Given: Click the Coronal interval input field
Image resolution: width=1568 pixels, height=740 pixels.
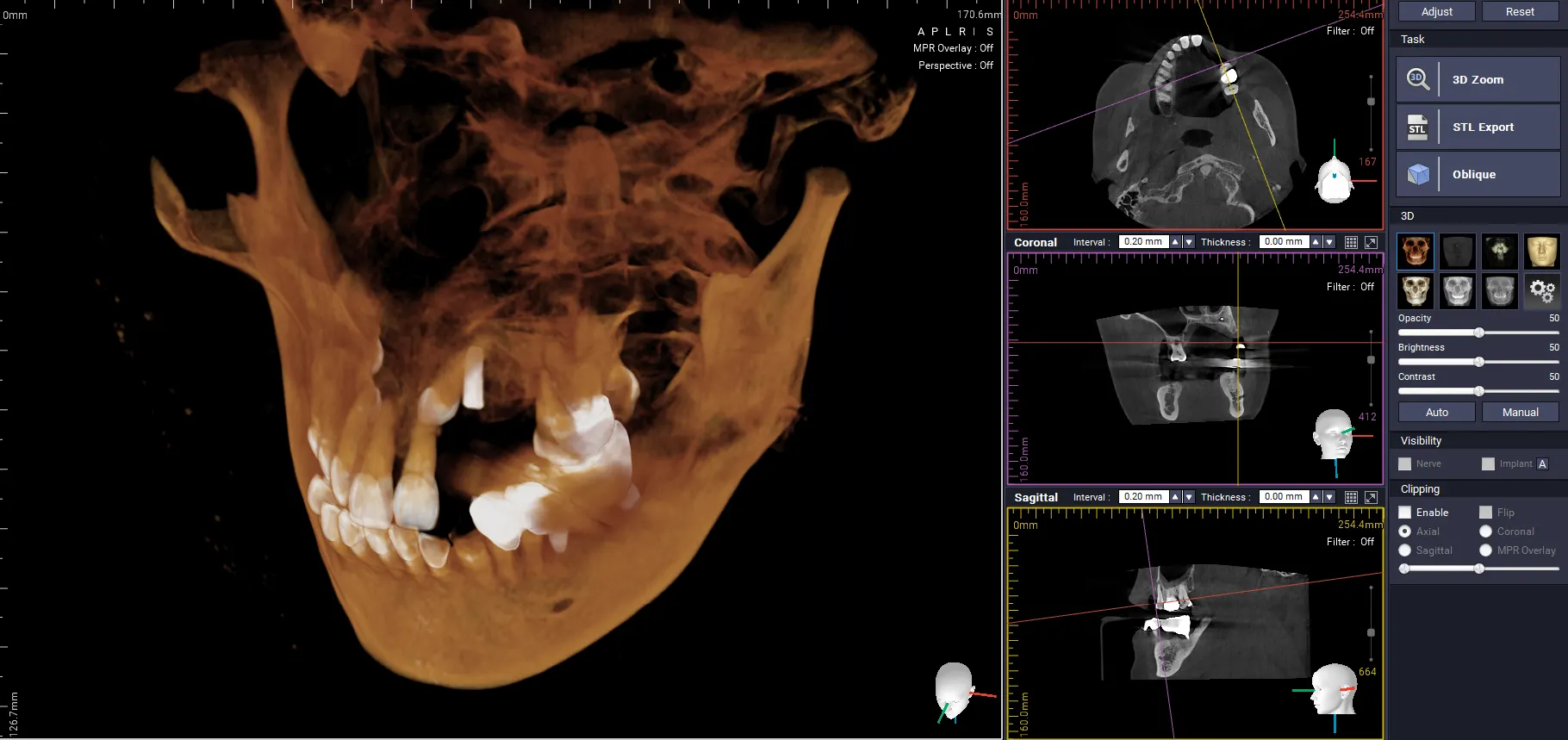Looking at the screenshot, I should 1143,242.
